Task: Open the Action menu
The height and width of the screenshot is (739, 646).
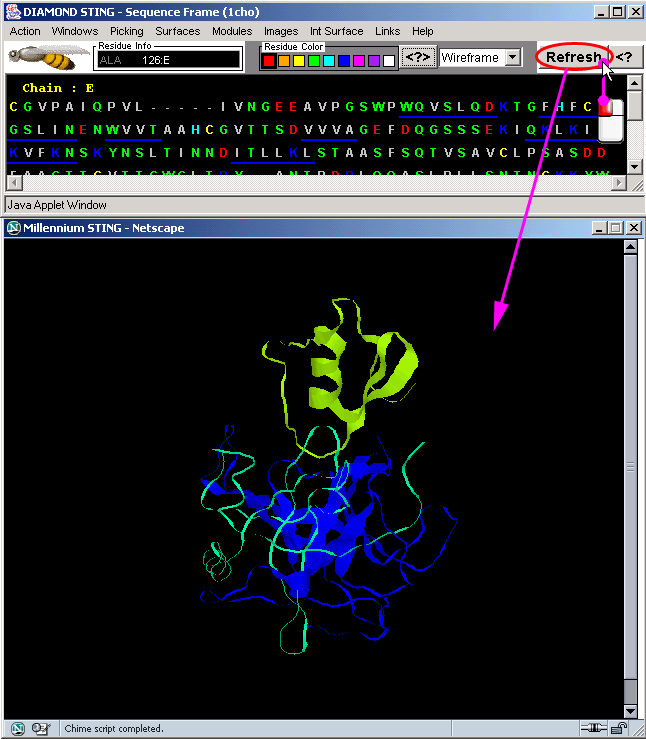Action: [25, 31]
